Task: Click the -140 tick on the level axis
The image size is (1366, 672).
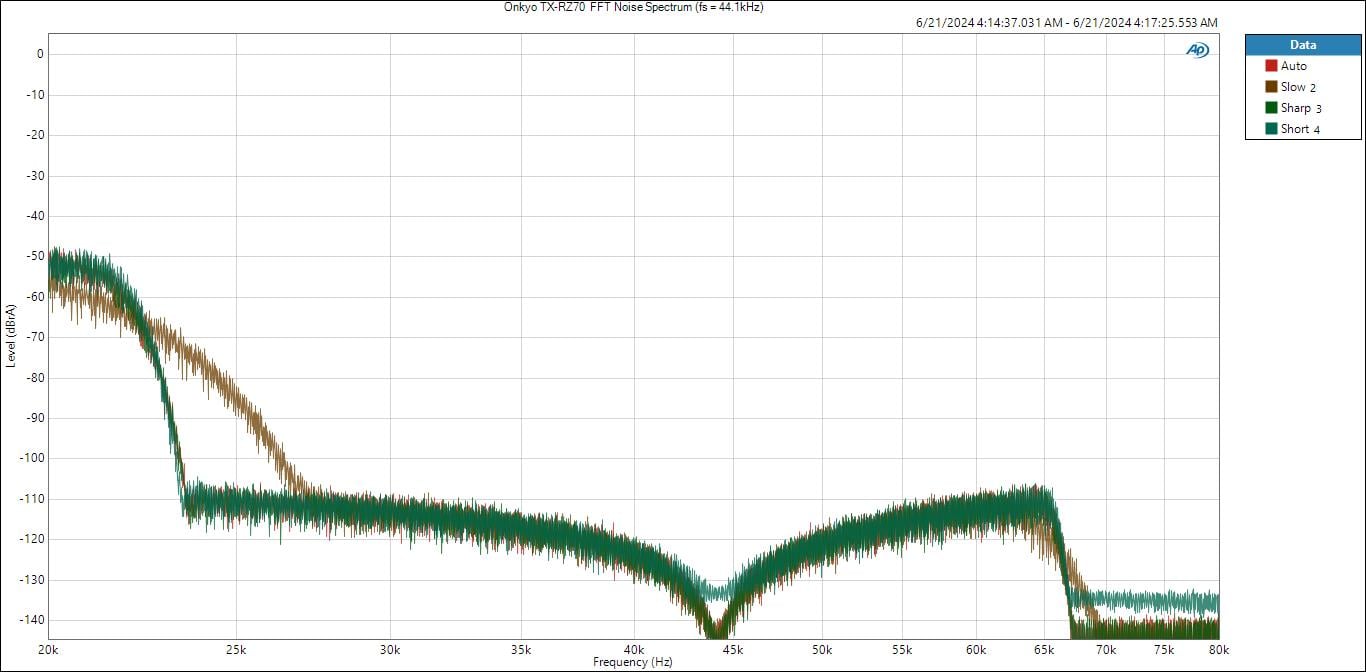Action: pos(33,620)
